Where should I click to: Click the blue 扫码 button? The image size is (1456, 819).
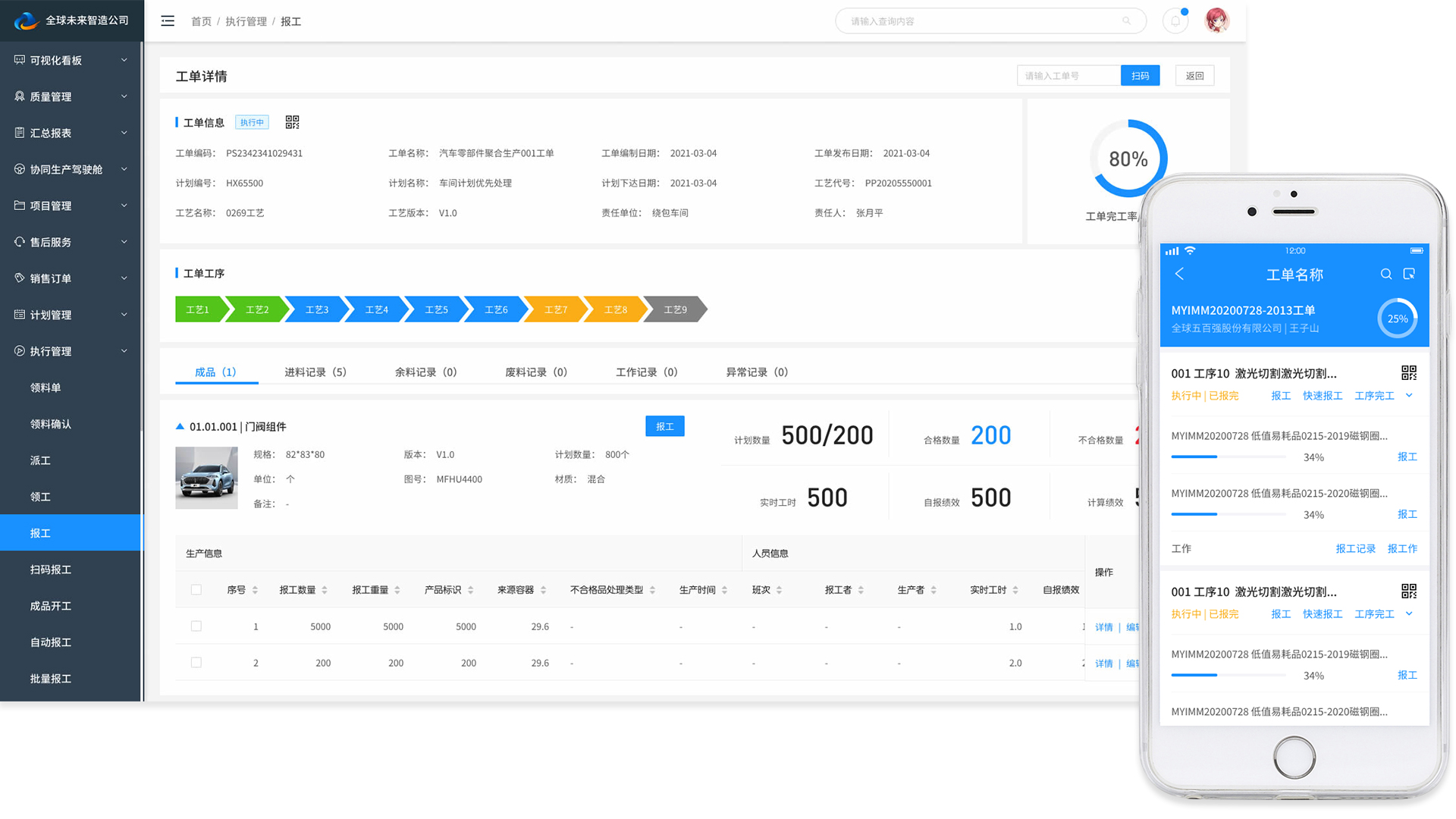pyautogui.click(x=1140, y=76)
